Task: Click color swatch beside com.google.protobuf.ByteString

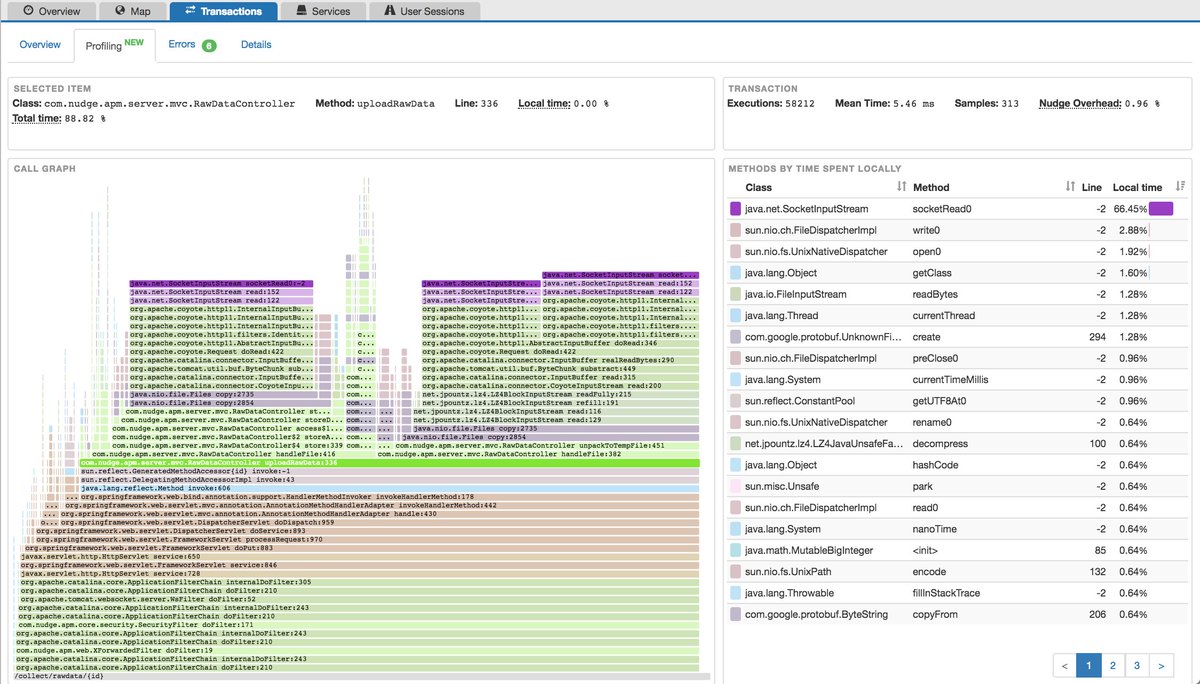Action: [736, 614]
